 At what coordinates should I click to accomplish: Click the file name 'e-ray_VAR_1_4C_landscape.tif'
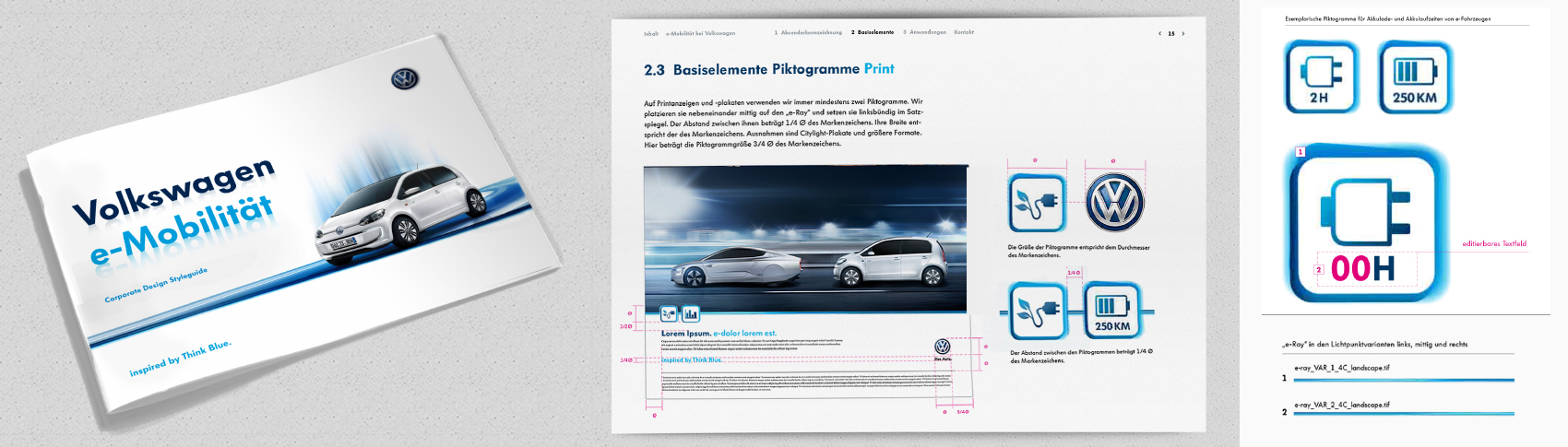[1342, 368]
